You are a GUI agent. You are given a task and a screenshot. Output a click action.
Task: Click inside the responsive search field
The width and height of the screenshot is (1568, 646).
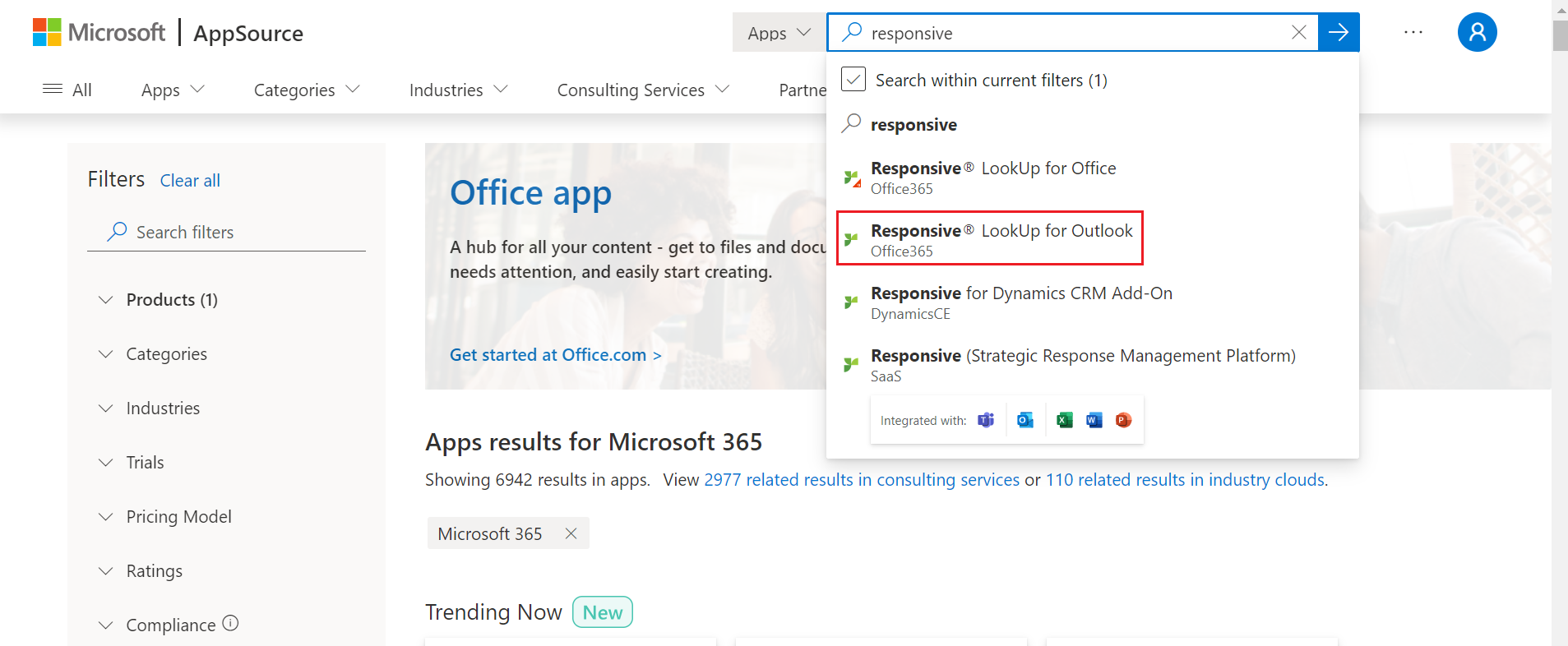click(1073, 33)
